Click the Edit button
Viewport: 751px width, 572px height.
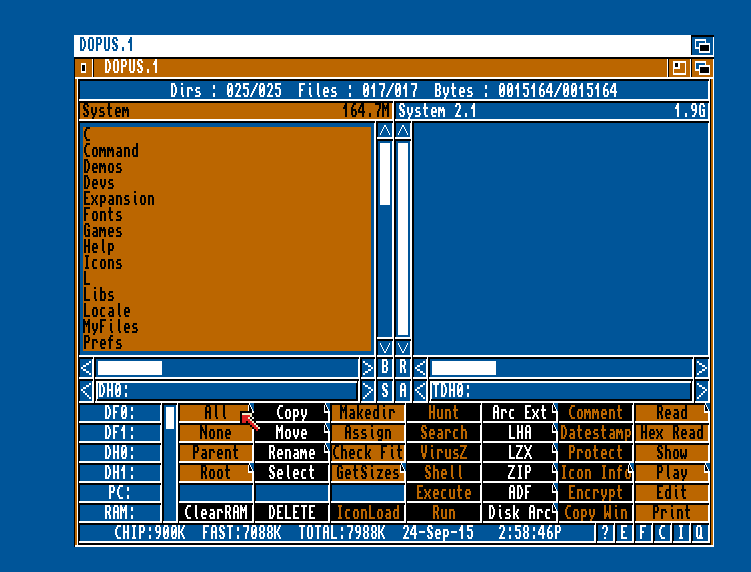pyautogui.click(x=671, y=492)
